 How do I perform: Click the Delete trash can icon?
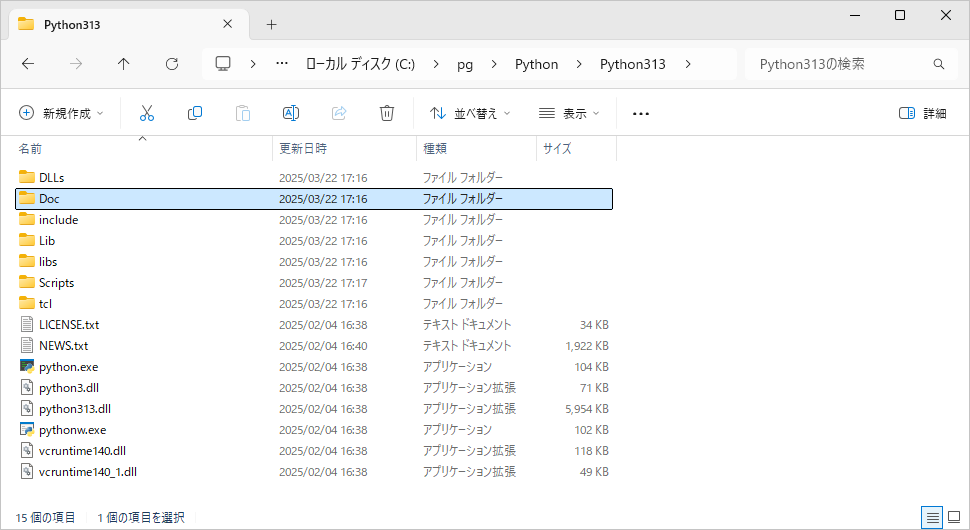tap(387, 113)
